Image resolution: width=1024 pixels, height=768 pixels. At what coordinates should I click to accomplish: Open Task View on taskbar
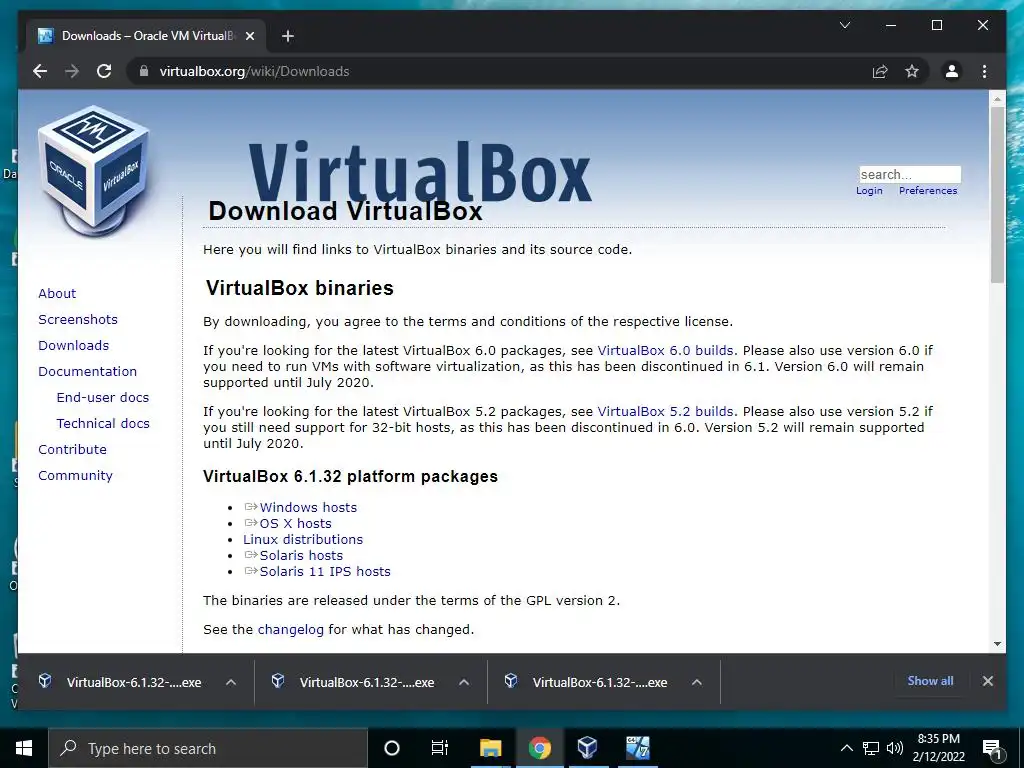440,748
